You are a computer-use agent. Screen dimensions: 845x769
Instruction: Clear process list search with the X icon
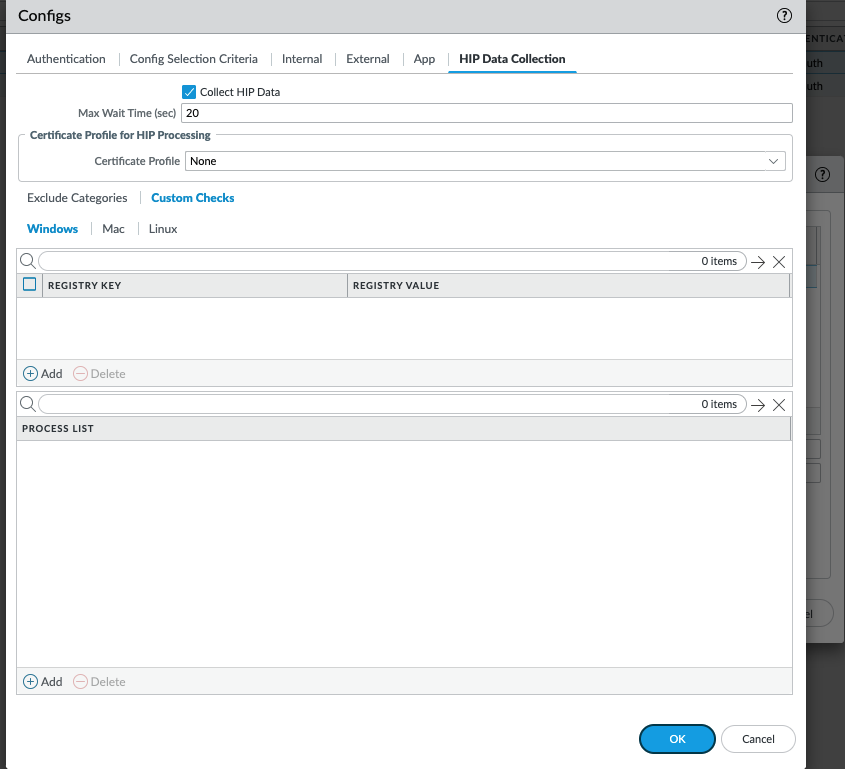[779, 404]
